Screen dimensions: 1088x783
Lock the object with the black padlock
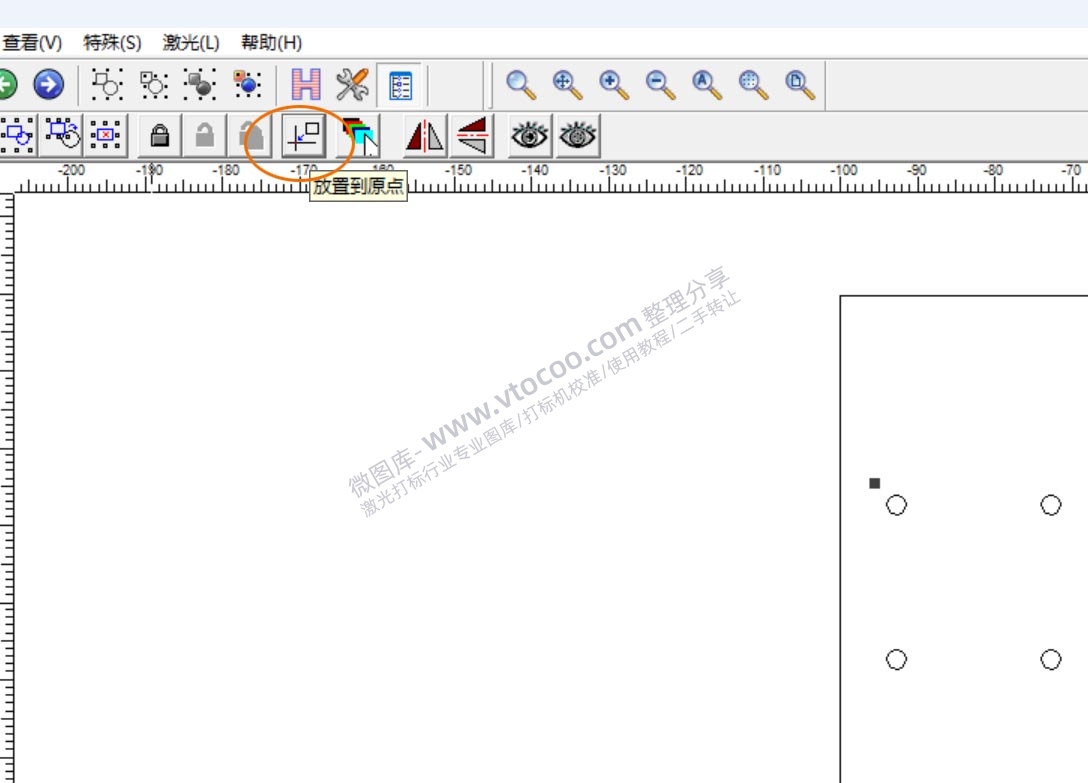point(159,136)
